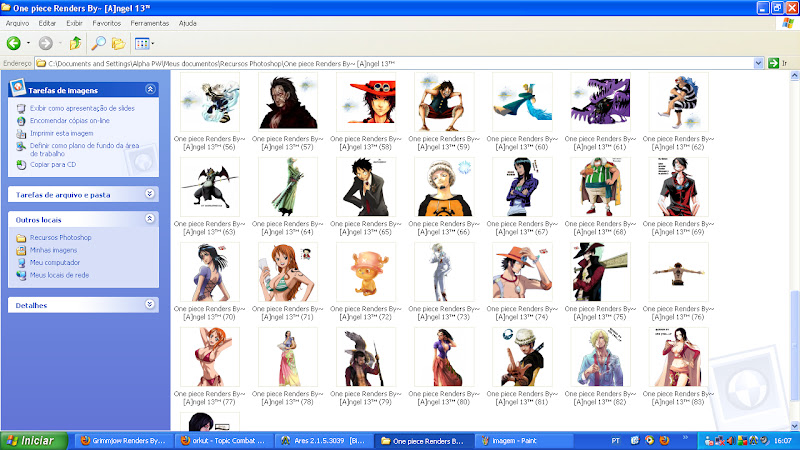Click Definir como plano de fundo

pyautogui.click(x=84, y=149)
